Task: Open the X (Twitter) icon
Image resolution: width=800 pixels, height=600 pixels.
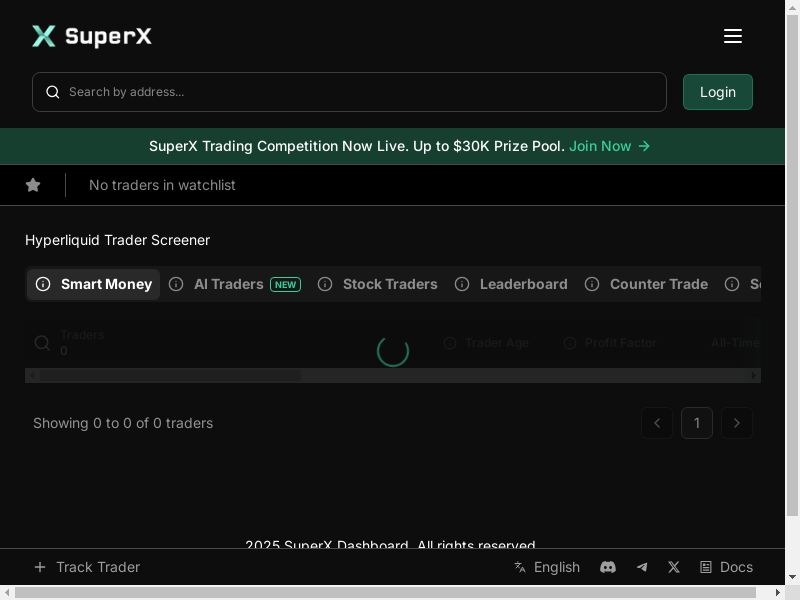Action: click(x=674, y=567)
